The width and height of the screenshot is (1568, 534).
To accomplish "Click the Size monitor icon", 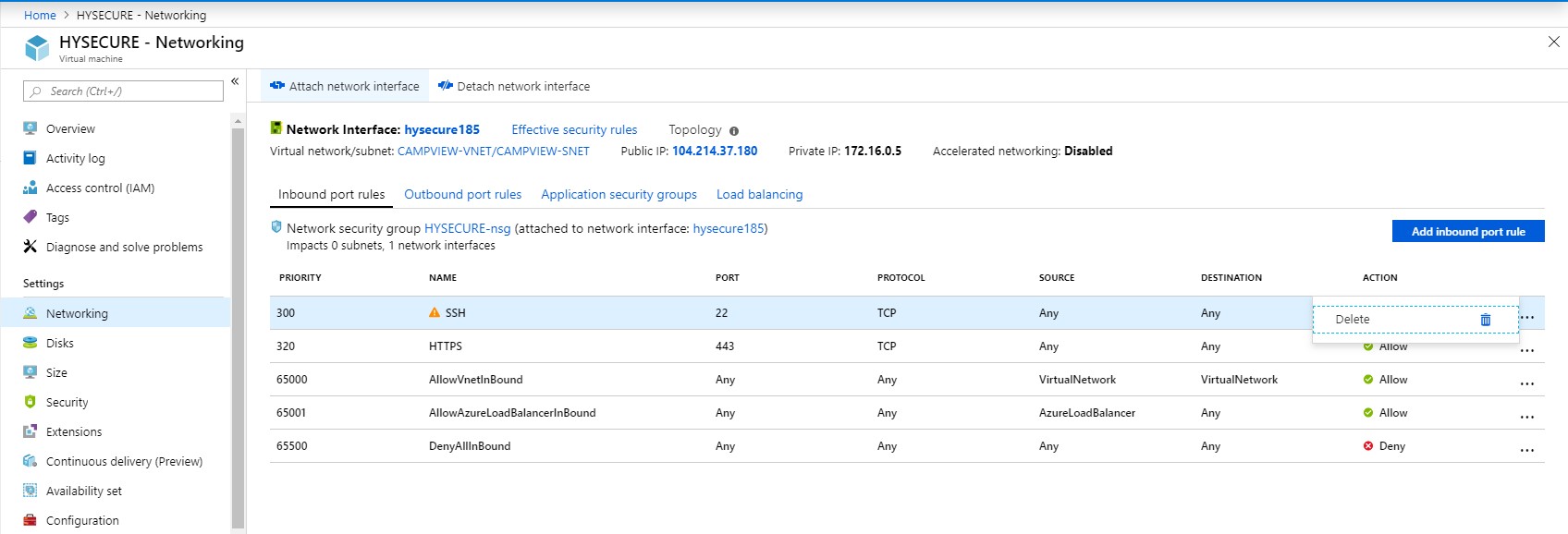I will tap(31, 372).
